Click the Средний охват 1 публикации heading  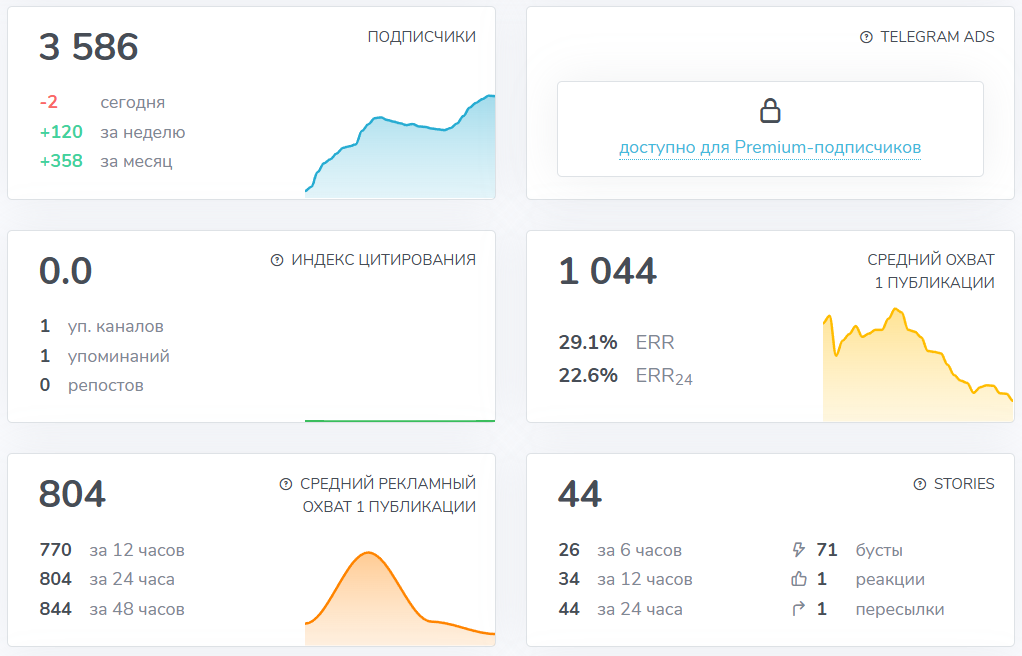tap(930, 271)
